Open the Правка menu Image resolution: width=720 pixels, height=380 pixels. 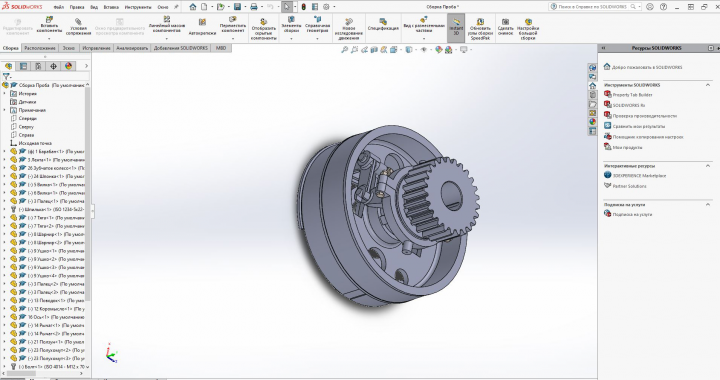tap(77, 7)
